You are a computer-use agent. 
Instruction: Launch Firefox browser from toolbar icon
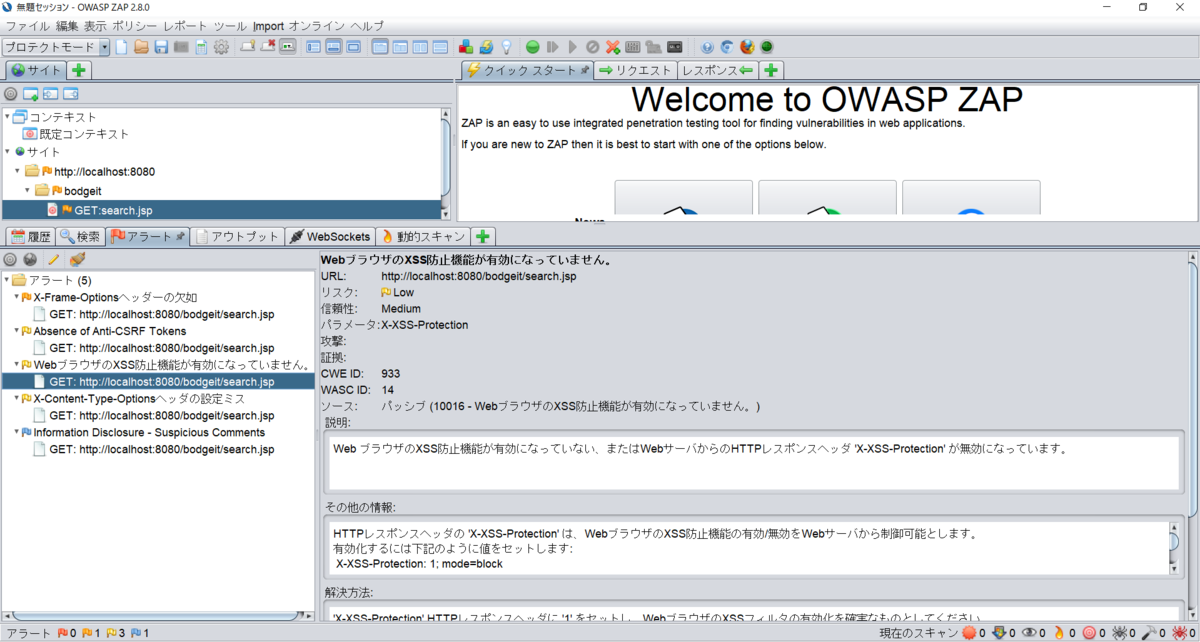tap(747, 47)
